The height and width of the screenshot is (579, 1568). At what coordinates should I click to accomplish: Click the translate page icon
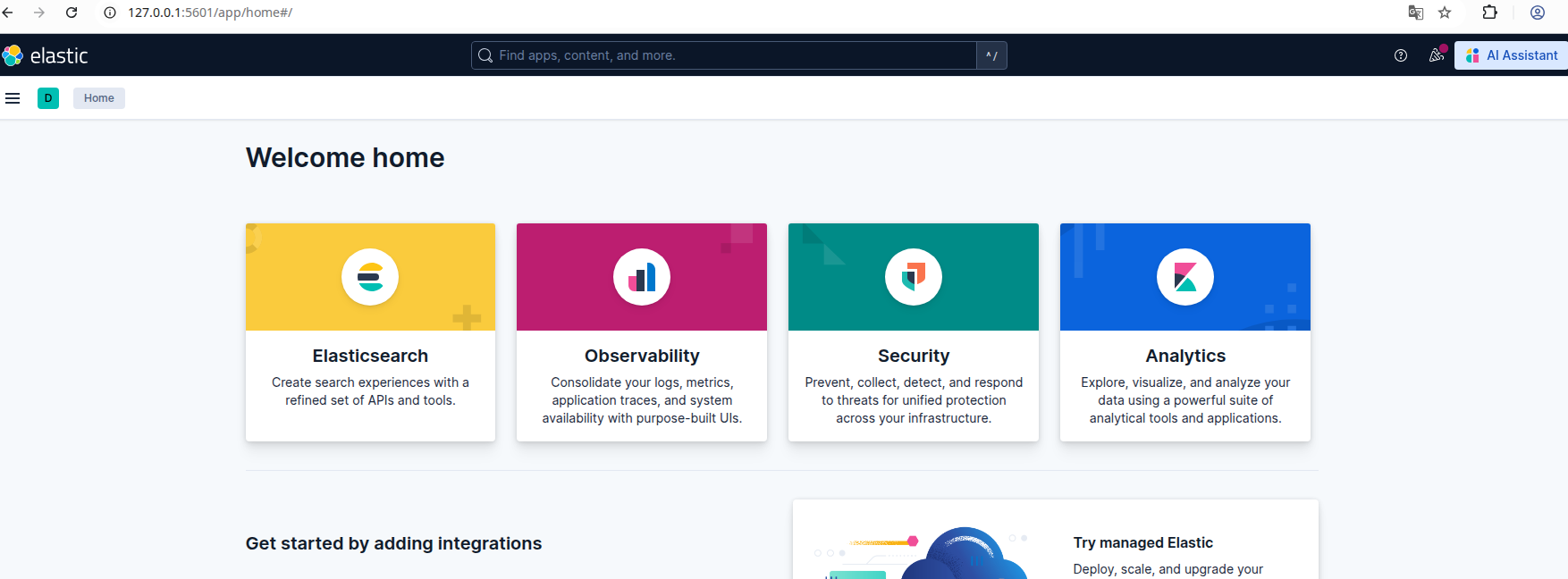click(x=1416, y=13)
